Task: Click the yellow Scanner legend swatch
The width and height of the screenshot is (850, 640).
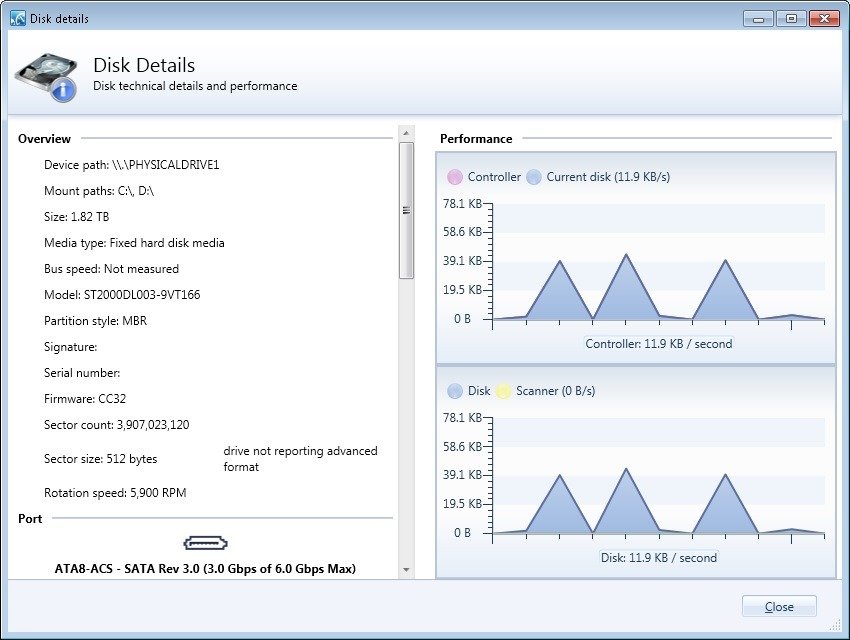Action: coord(503,391)
